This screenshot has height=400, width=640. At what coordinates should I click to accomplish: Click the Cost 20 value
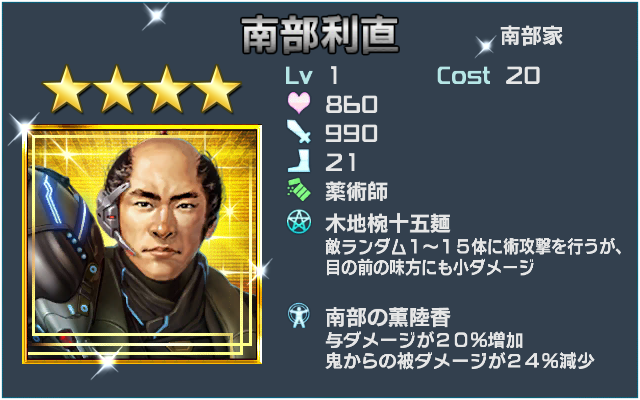(x=489, y=76)
